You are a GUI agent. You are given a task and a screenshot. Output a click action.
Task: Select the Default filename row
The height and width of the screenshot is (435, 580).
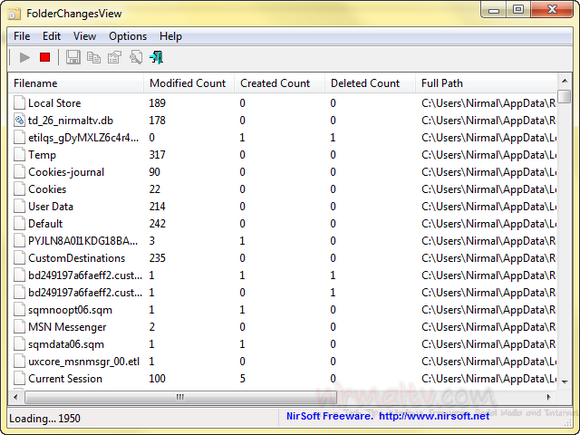(283, 223)
